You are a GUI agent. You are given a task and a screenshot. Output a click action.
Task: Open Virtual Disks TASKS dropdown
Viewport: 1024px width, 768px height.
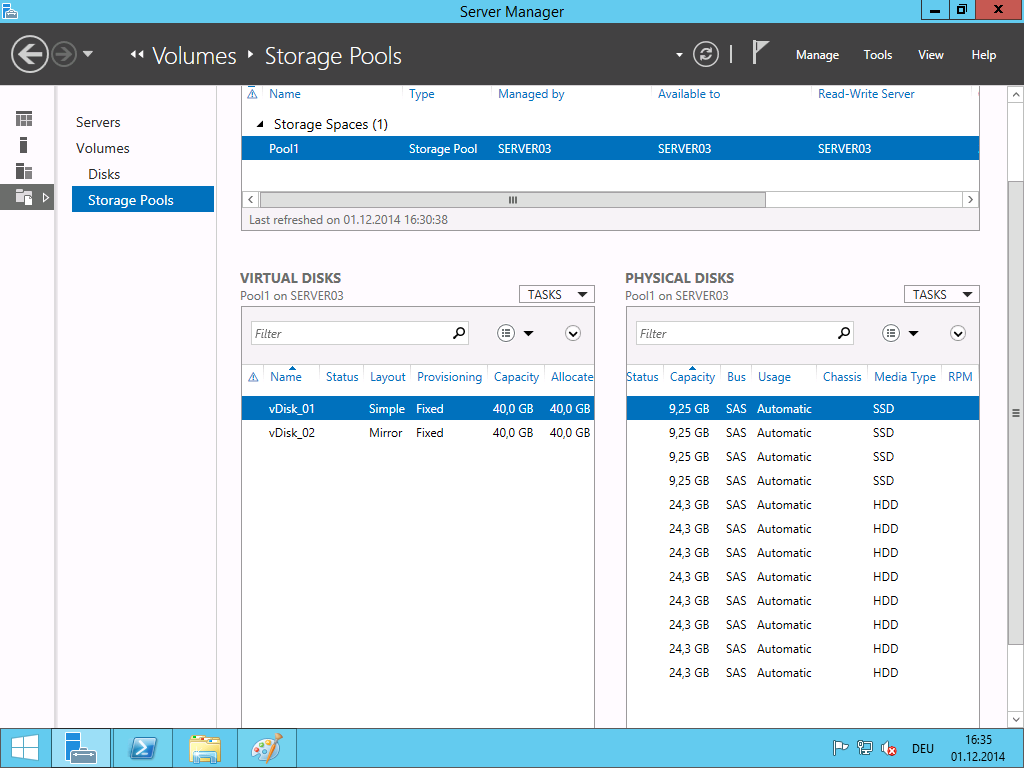pos(556,295)
